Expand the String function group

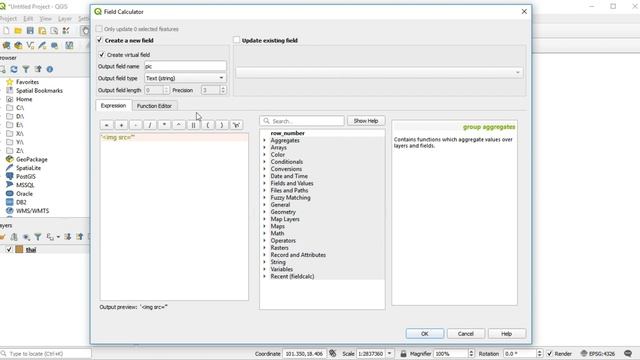264,262
